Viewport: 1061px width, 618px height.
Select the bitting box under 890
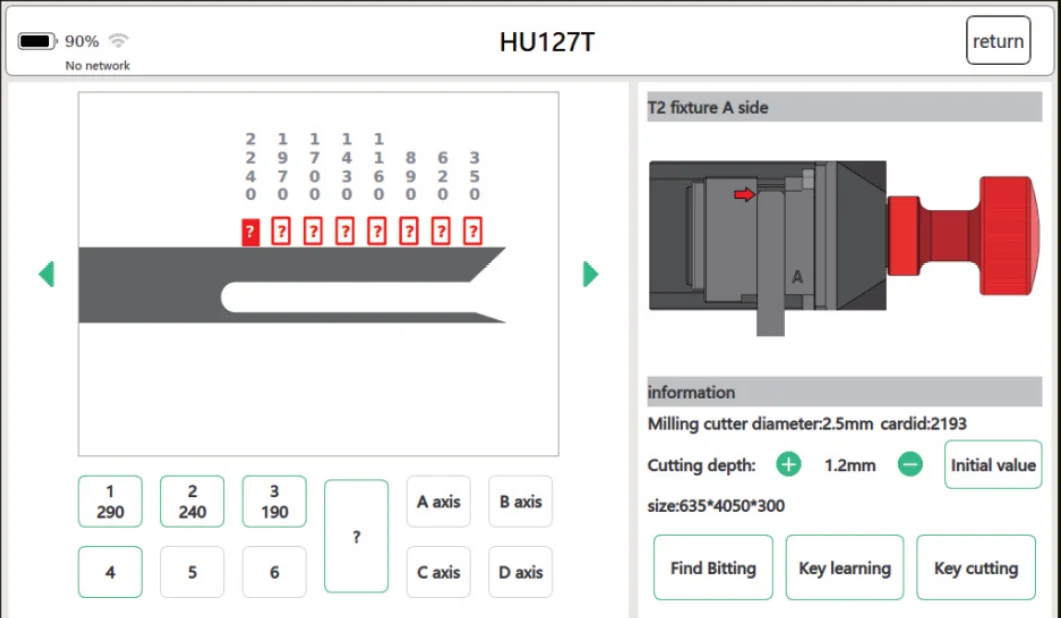[x=409, y=231]
